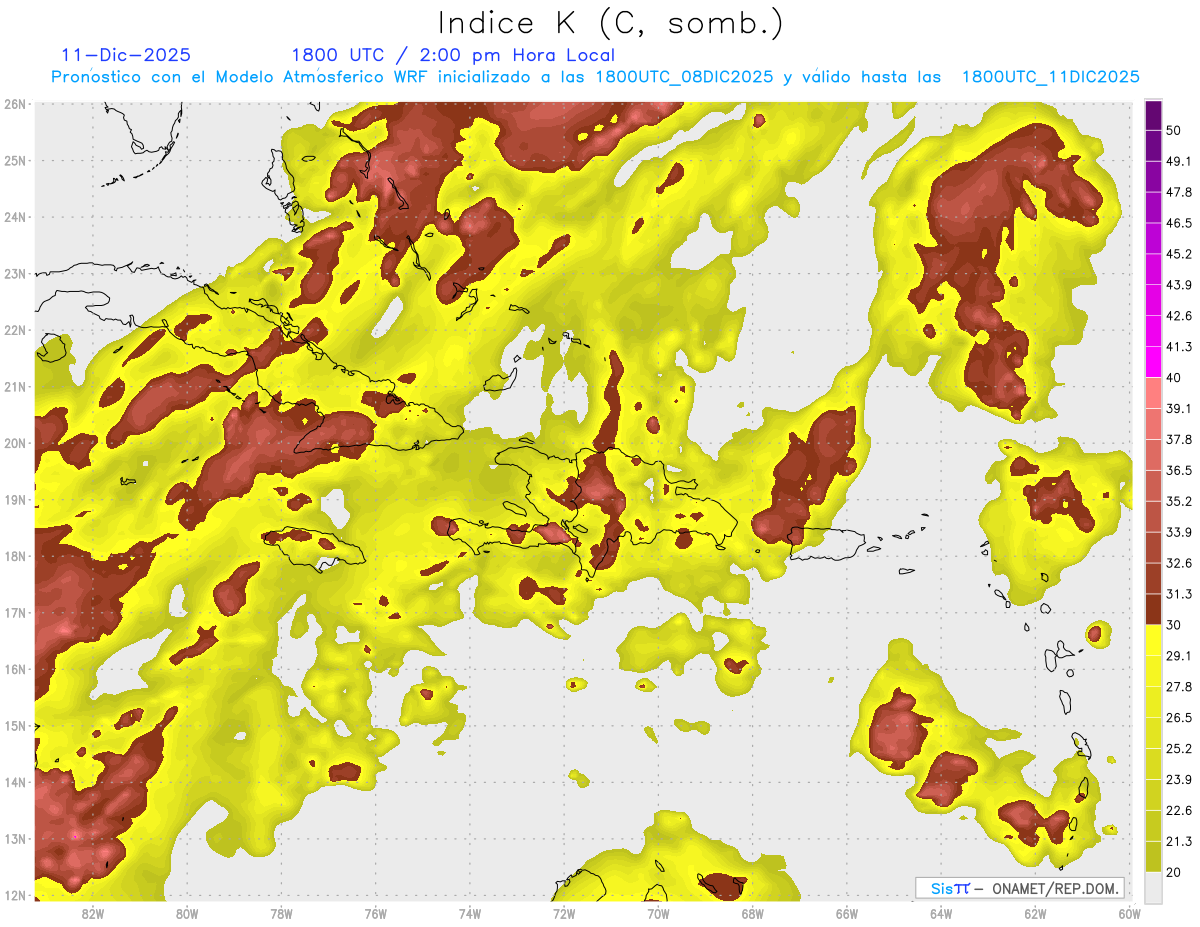Image resolution: width=1200 pixels, height=927 pixels.
Task: Click the '29.1' color scale label
Action: (1179, 656)
